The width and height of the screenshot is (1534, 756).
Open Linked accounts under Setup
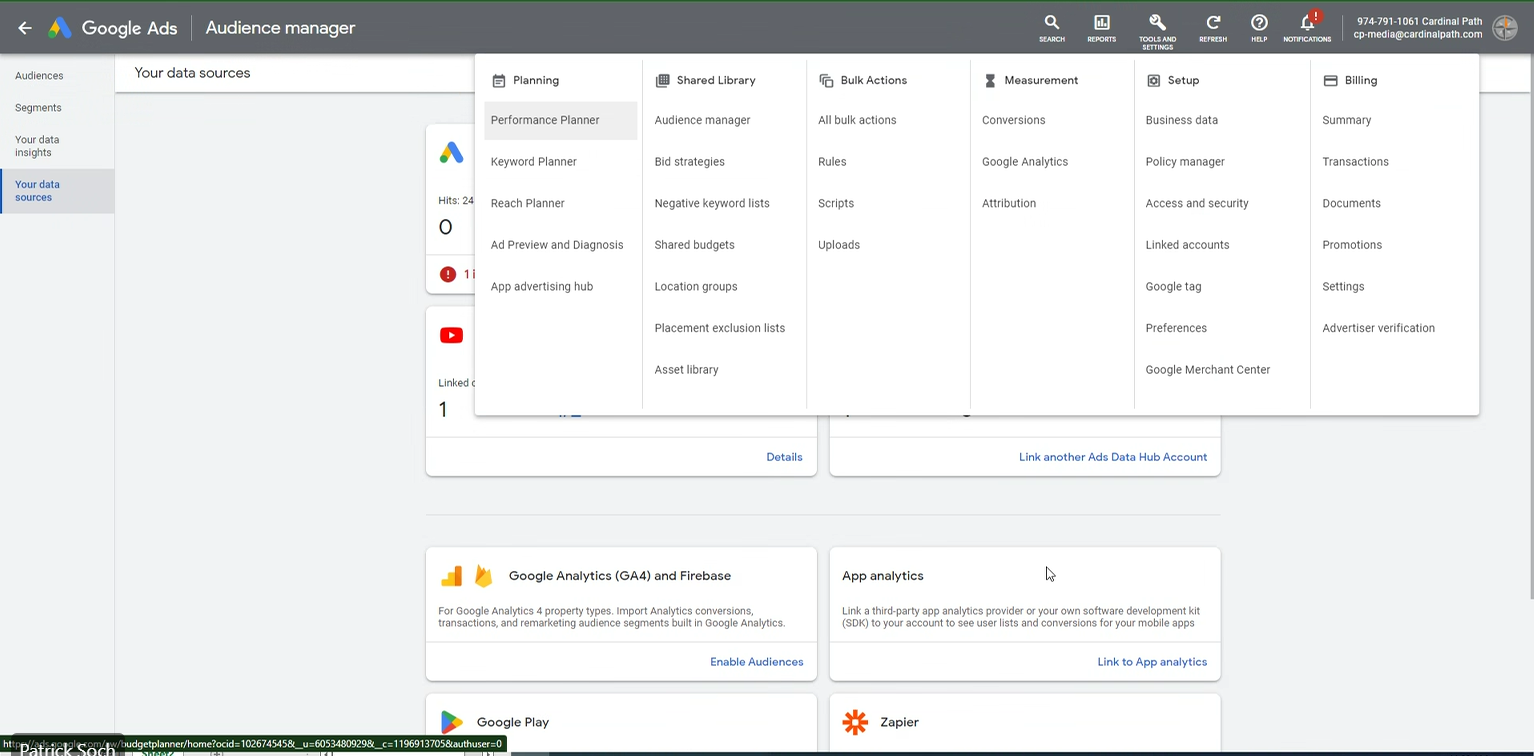pos(1187,245)
